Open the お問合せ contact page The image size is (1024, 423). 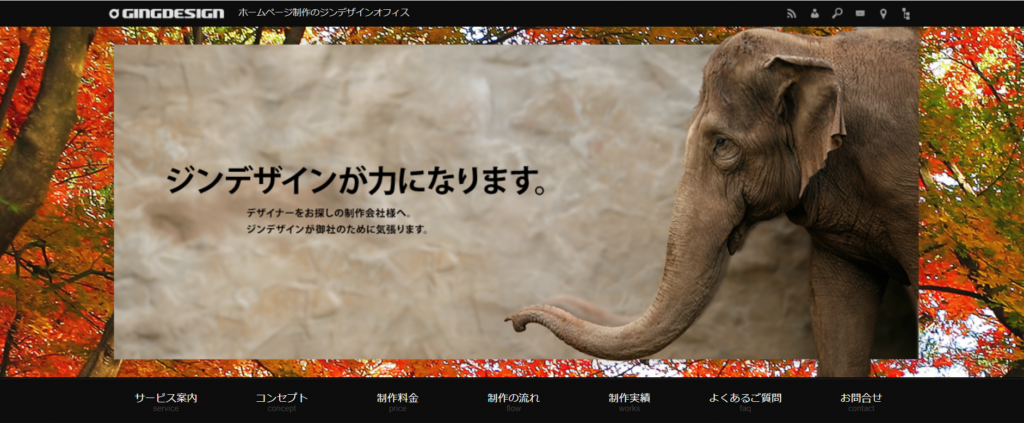pos(861,402)
